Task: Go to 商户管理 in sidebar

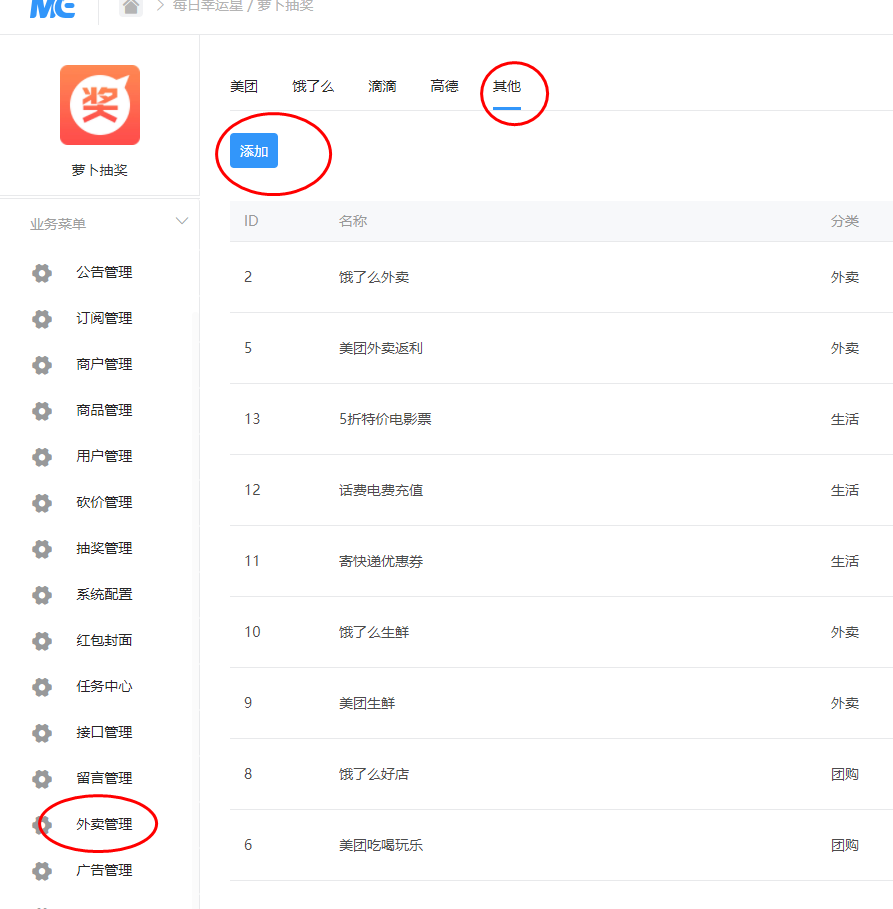Action: (x=104, y=364)
